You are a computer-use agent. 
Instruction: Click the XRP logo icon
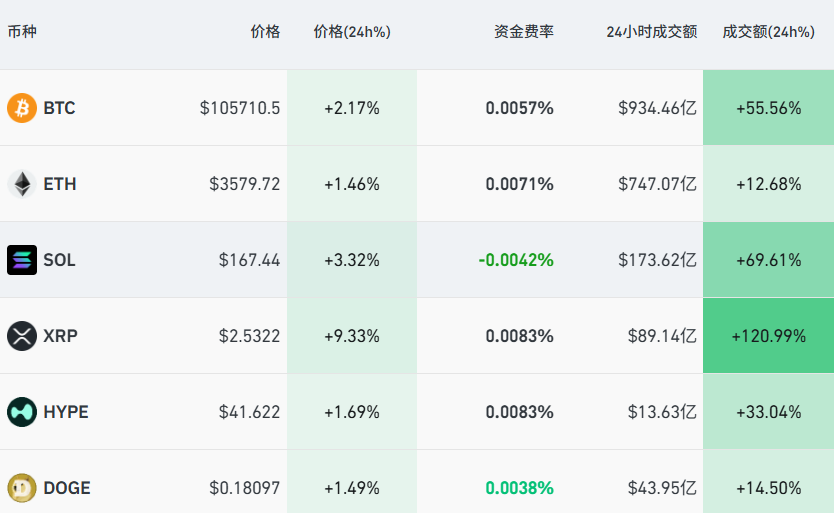[22, 336]
